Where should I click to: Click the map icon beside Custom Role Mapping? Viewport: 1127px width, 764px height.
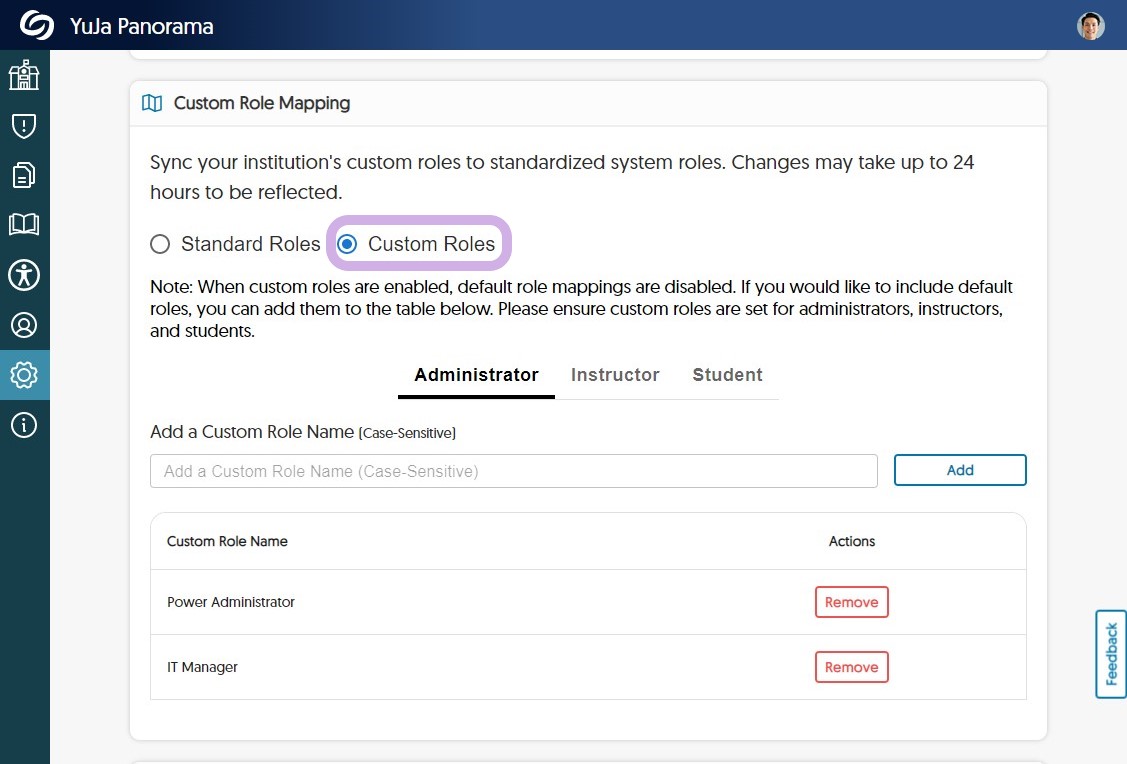[152, 103]
